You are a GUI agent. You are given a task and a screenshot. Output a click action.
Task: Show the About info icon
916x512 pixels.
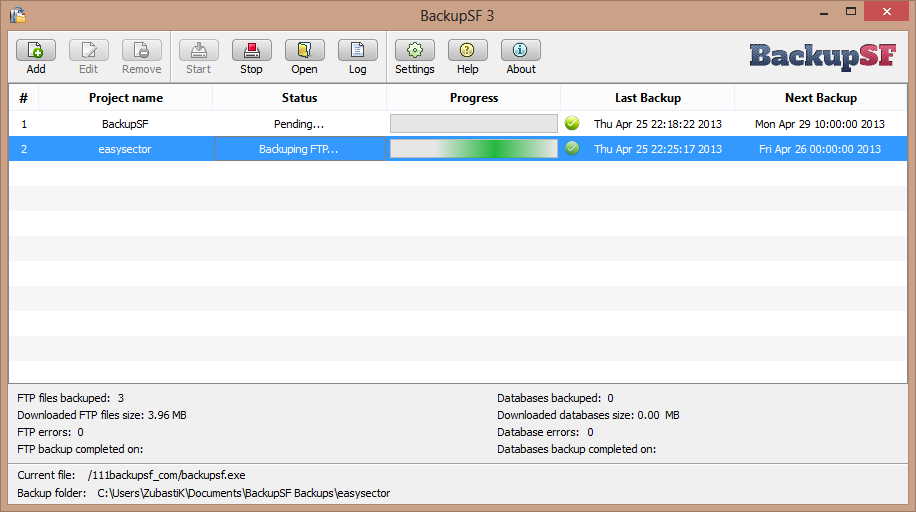coord(521,57)
